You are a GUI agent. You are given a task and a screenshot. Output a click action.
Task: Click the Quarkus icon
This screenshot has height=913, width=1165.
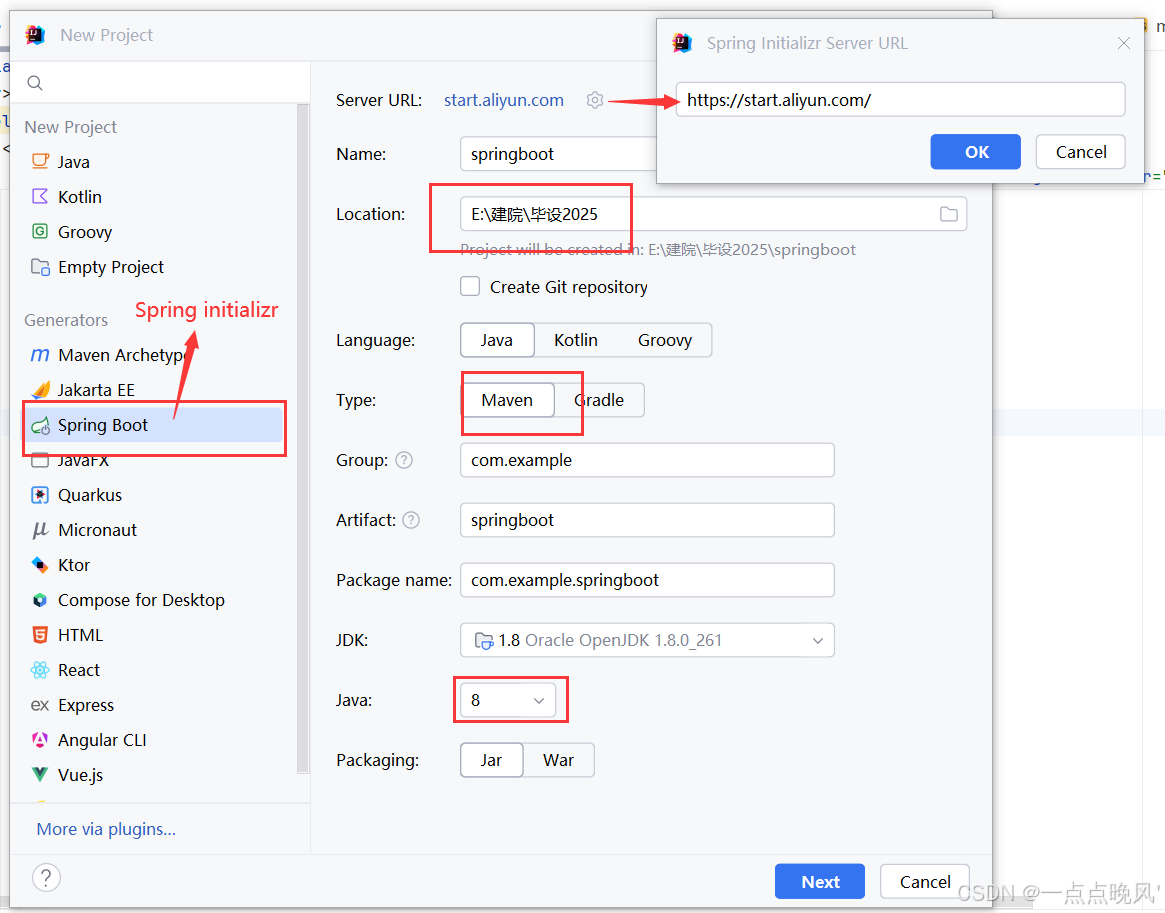coord(40,495)
